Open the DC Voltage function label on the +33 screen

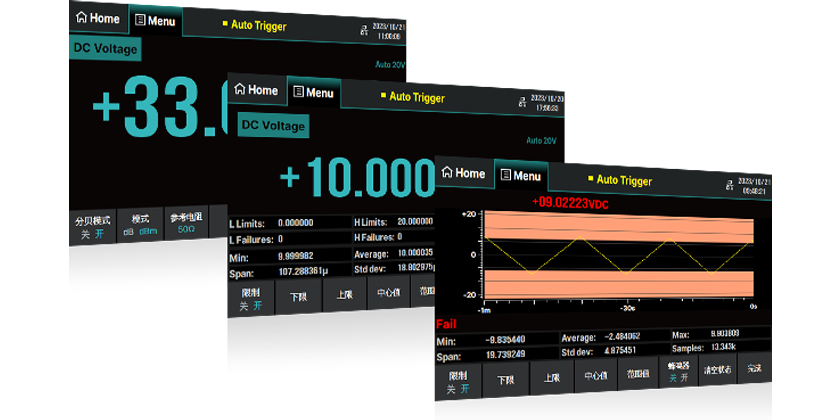tap(104, 47)
